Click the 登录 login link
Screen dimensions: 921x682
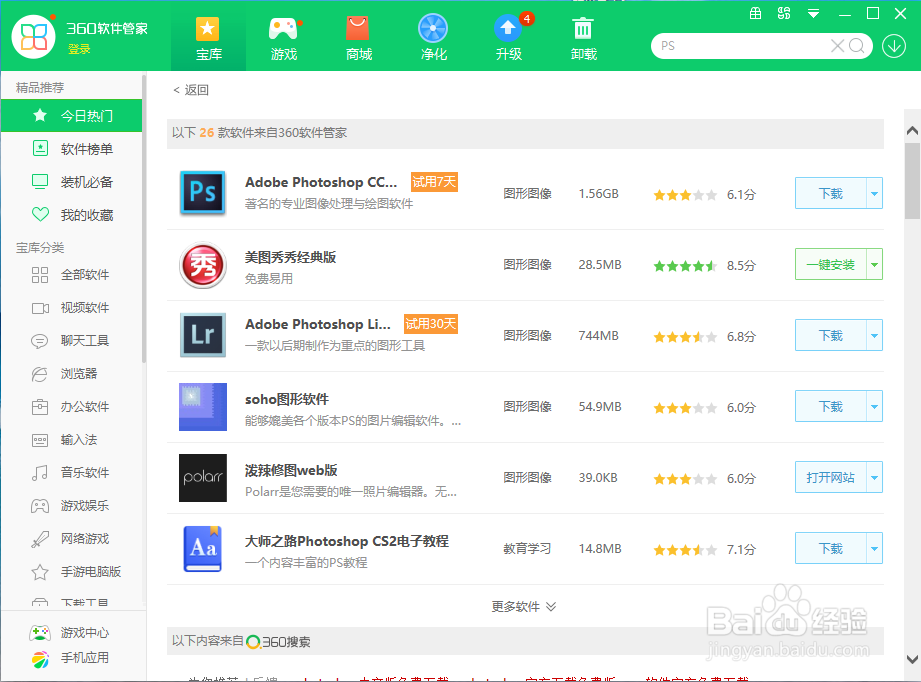point(79,49)
